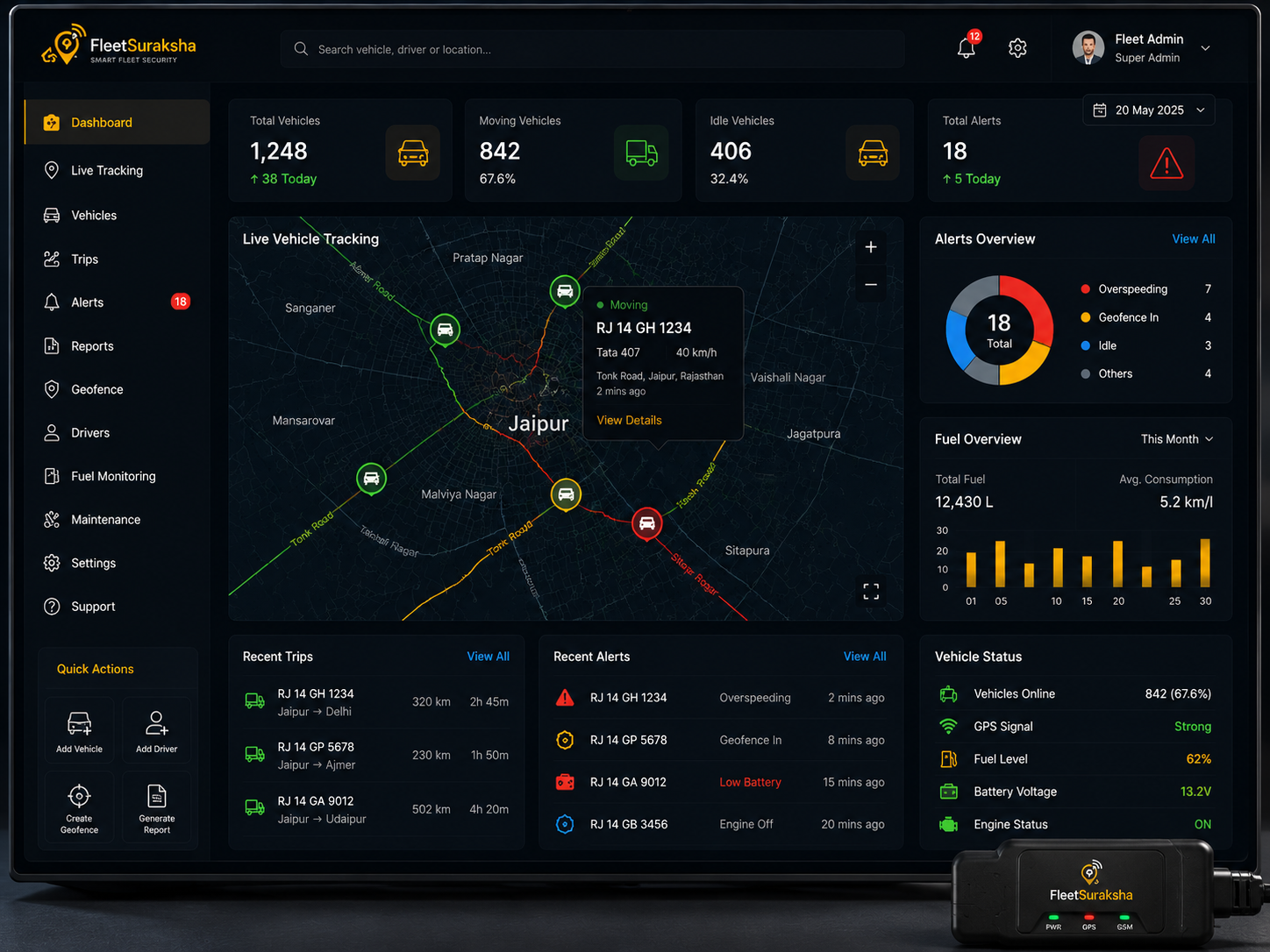Select Dashboard in the sidebar
This screenshot has width=1270, height=952.
click(117, 122)
